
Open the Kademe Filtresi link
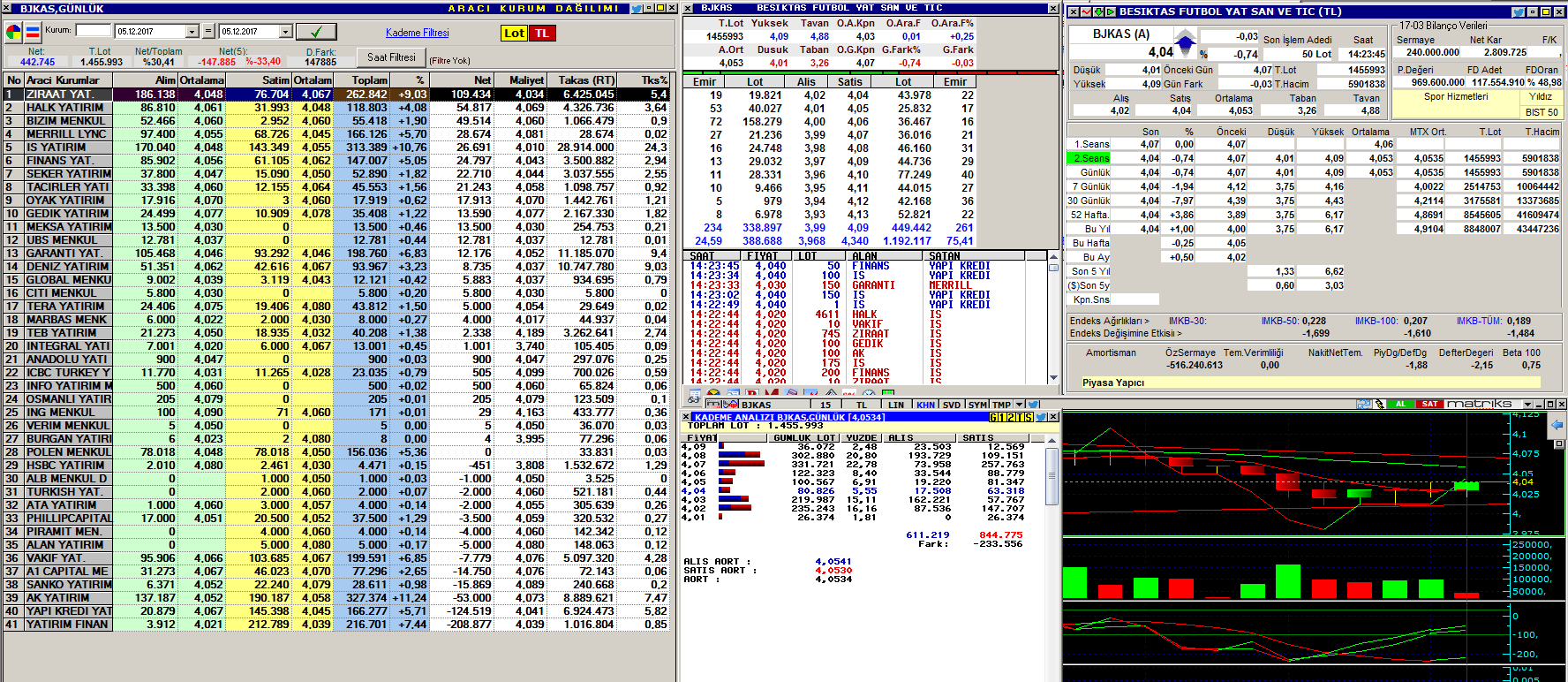click(417, 33)
